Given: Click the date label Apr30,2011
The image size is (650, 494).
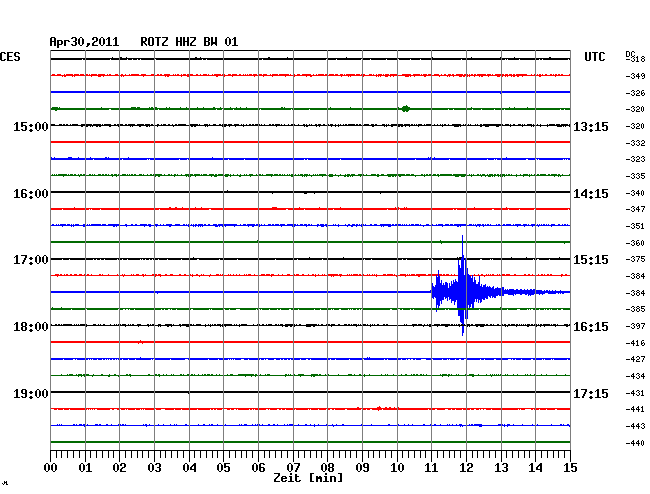Looking at the screenshot, I should (84, 42).
